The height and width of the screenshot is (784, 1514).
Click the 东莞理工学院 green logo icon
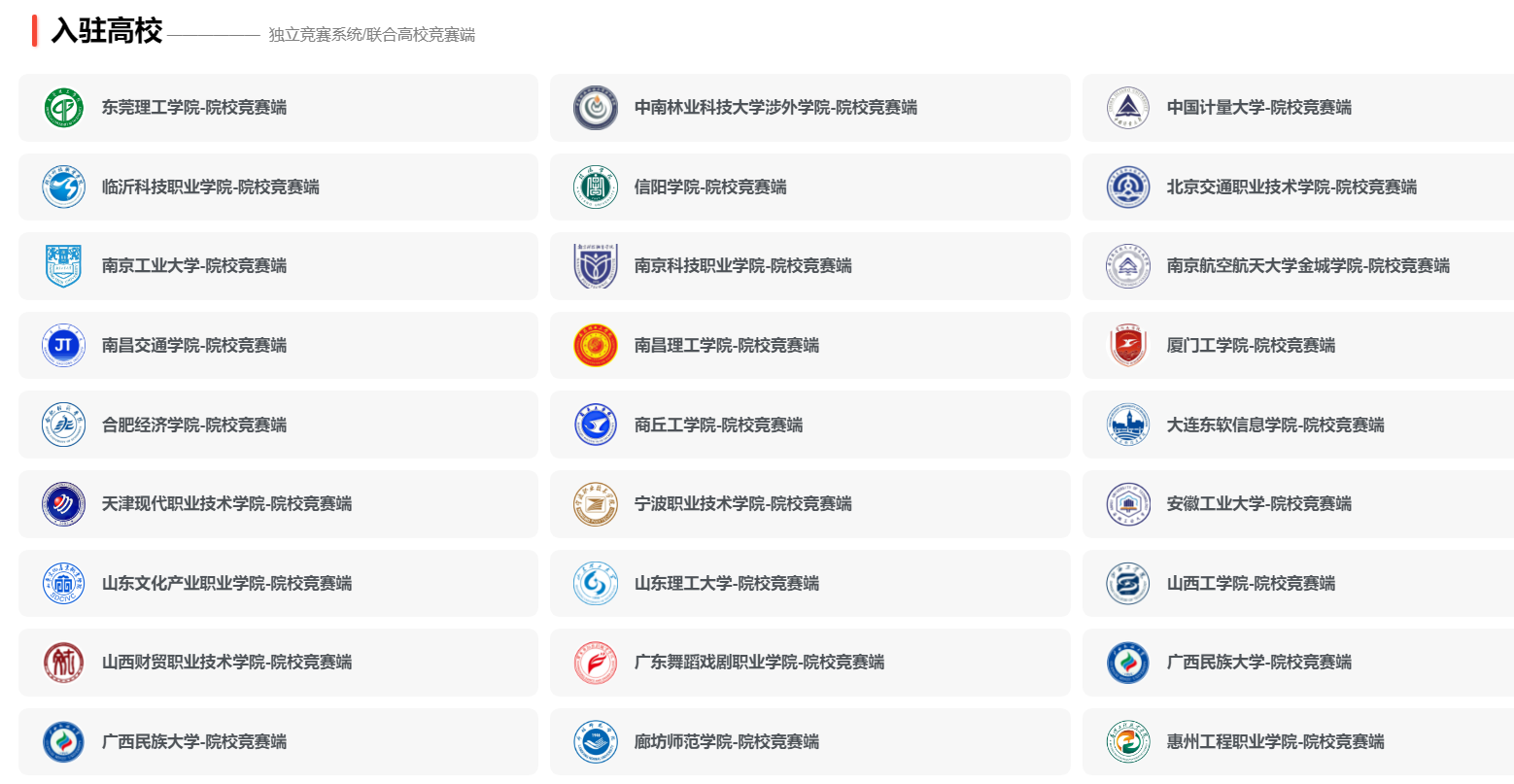64,108
